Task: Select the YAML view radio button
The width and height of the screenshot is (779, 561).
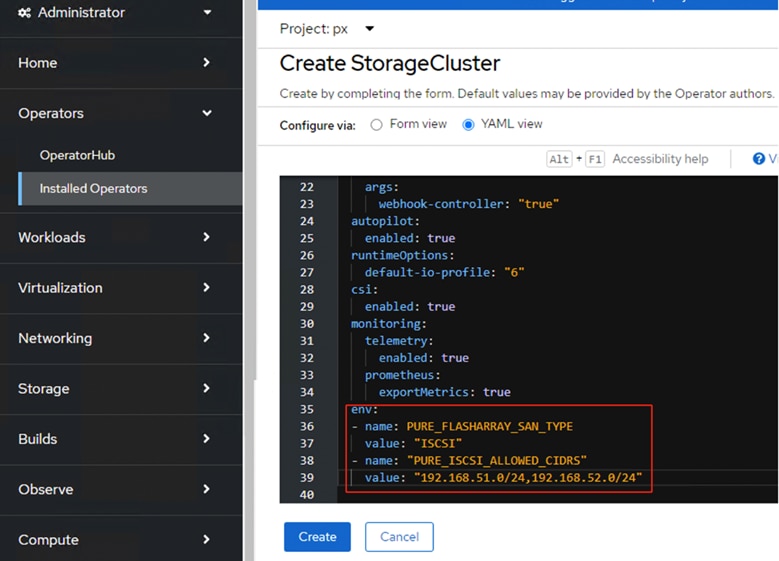Action: pos(468,125)
